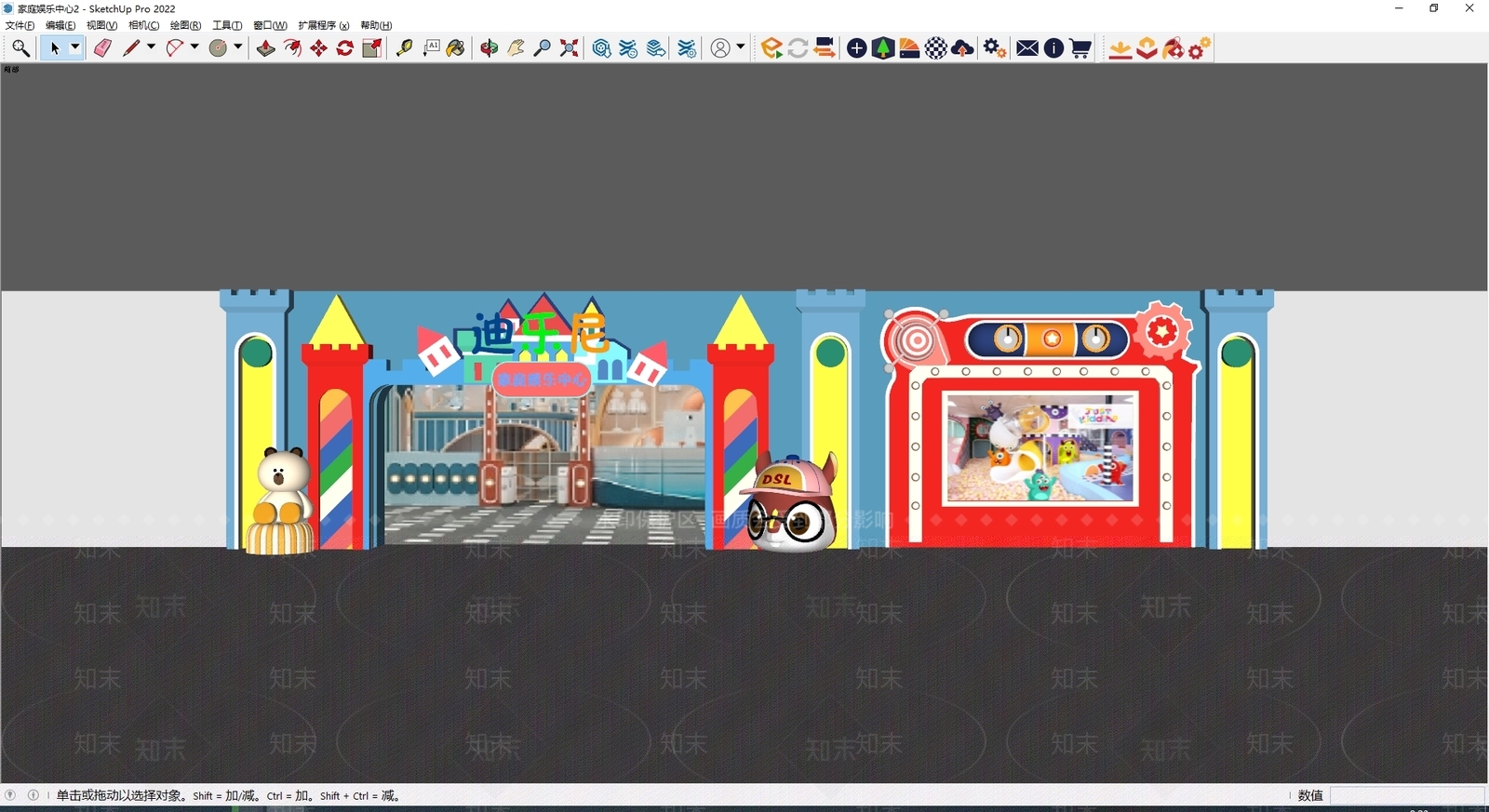Screen dimensions: 1489x812
Task: Open the 视图(V) menu
Action: click(101, 25)
